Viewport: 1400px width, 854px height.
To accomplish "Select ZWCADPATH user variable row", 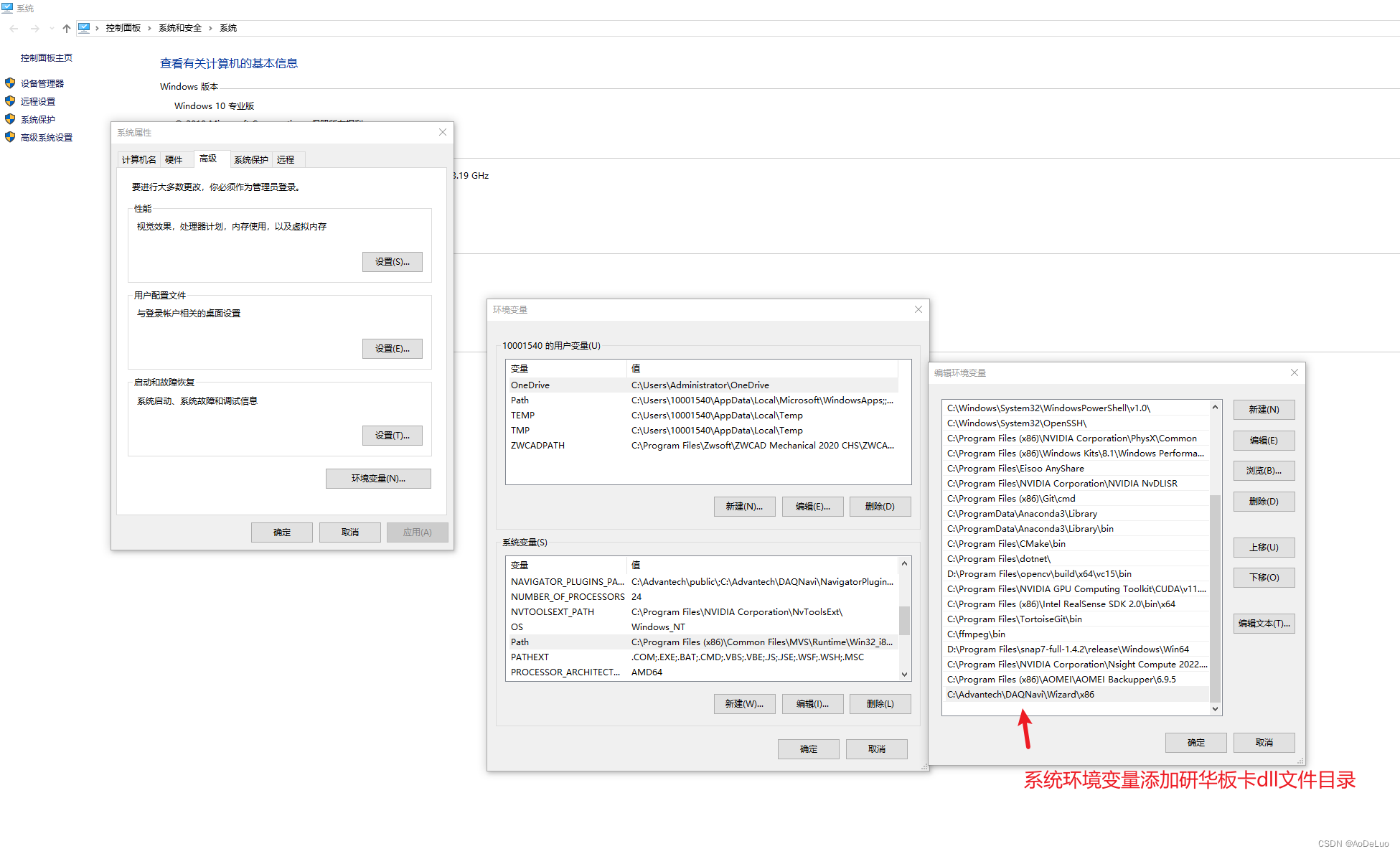I will pos(702,446).
